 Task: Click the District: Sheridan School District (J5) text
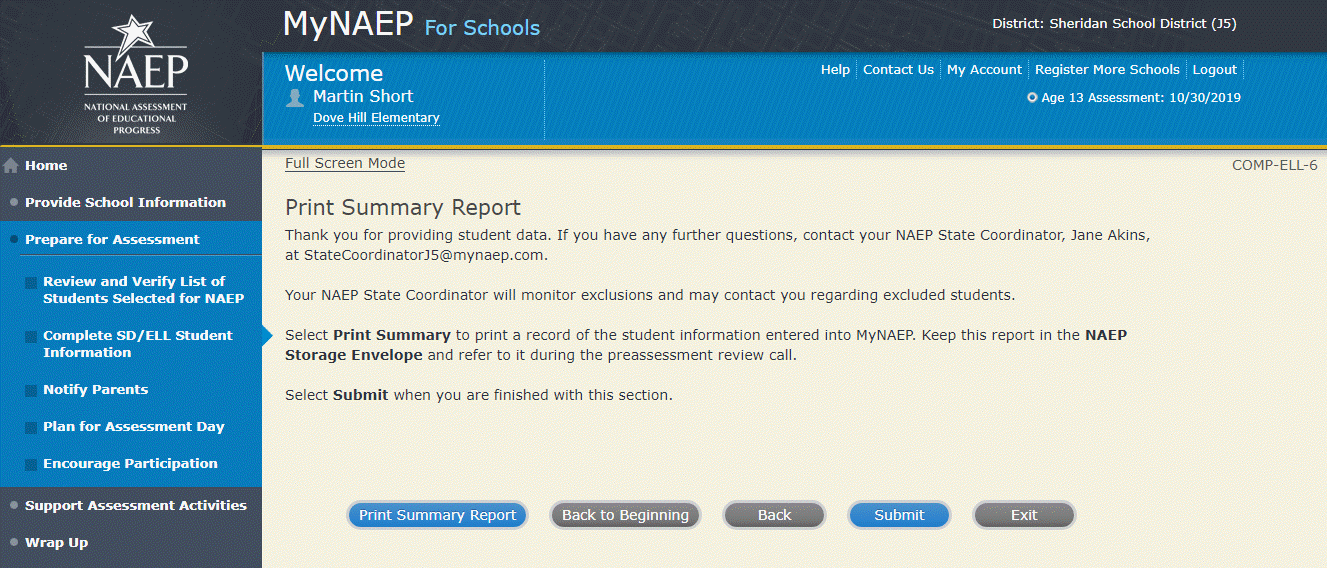[x=1114, y=23]
